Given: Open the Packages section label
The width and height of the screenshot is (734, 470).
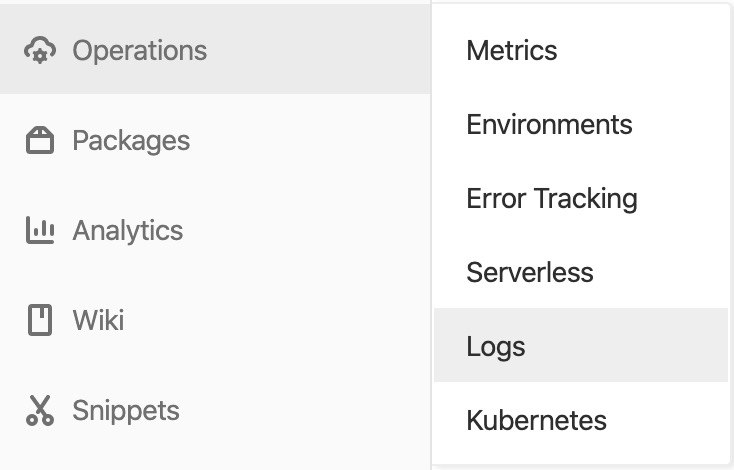Looking at the screenshot, I should point(131,141).
